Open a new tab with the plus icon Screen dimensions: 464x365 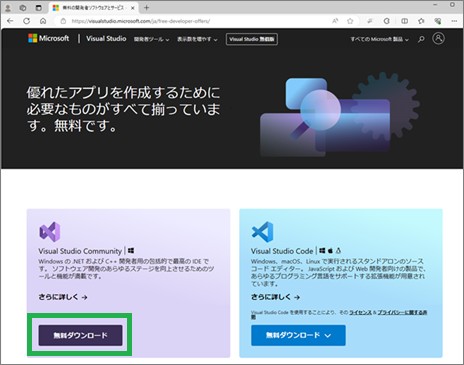pos(146,7)
